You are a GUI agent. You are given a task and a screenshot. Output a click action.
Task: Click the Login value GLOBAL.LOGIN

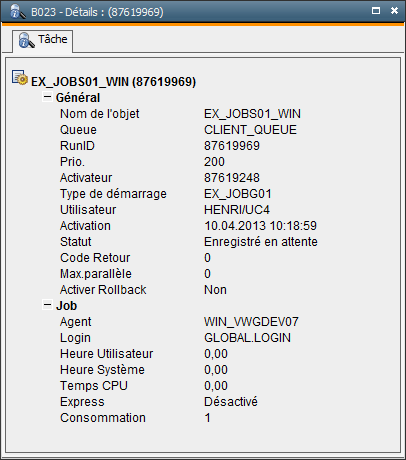pyautogui.click(x=247, y=338)
